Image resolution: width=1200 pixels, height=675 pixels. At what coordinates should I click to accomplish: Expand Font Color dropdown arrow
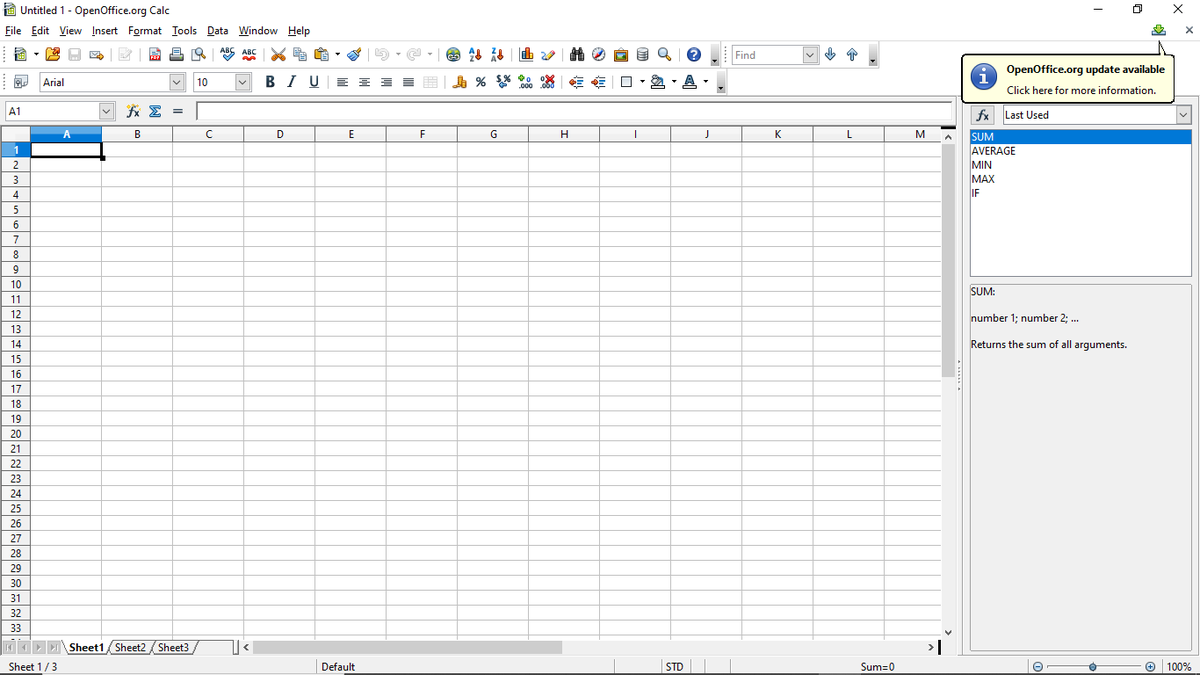(x=705, y=82)
